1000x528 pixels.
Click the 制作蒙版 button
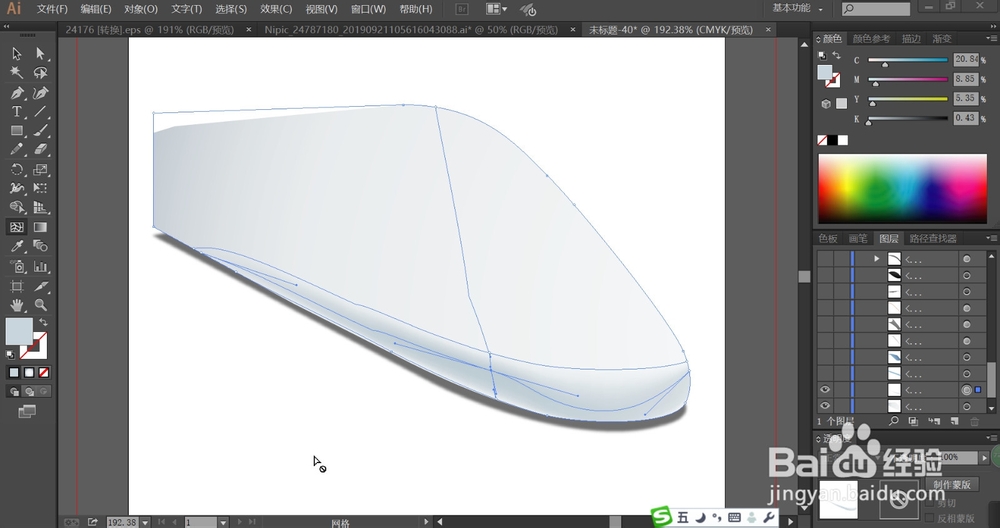click(x=952, y=485)
